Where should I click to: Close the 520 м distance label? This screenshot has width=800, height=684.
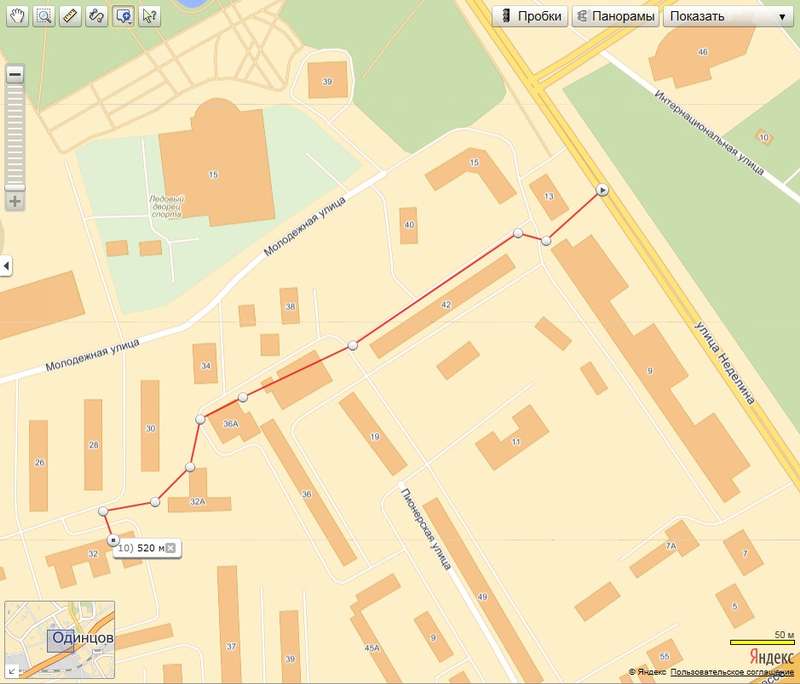(x=171, y=548)
